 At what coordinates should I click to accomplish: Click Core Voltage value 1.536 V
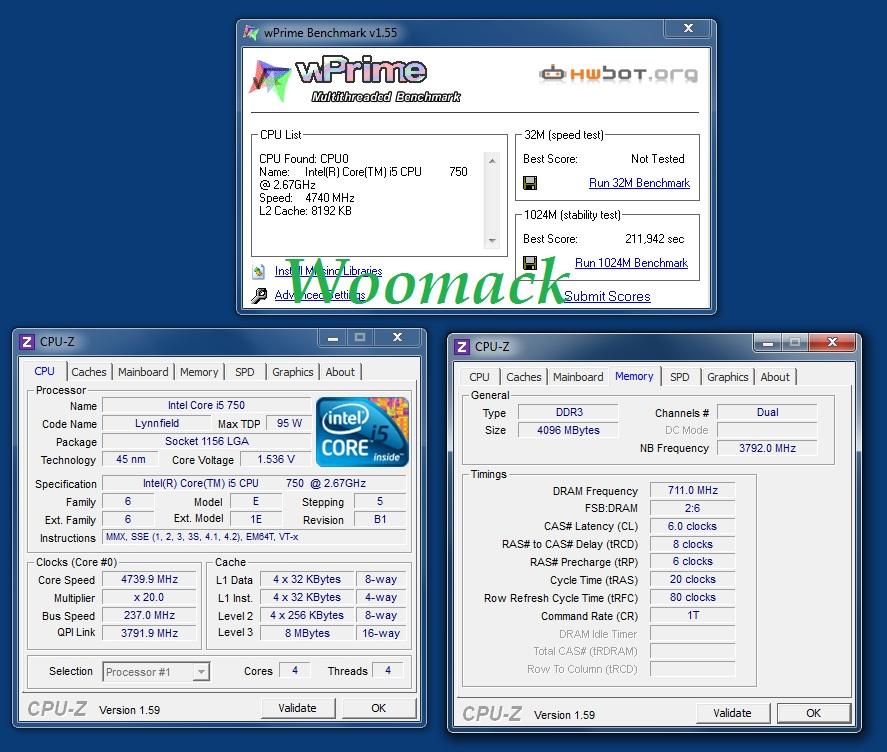click(x=276, y=459)
